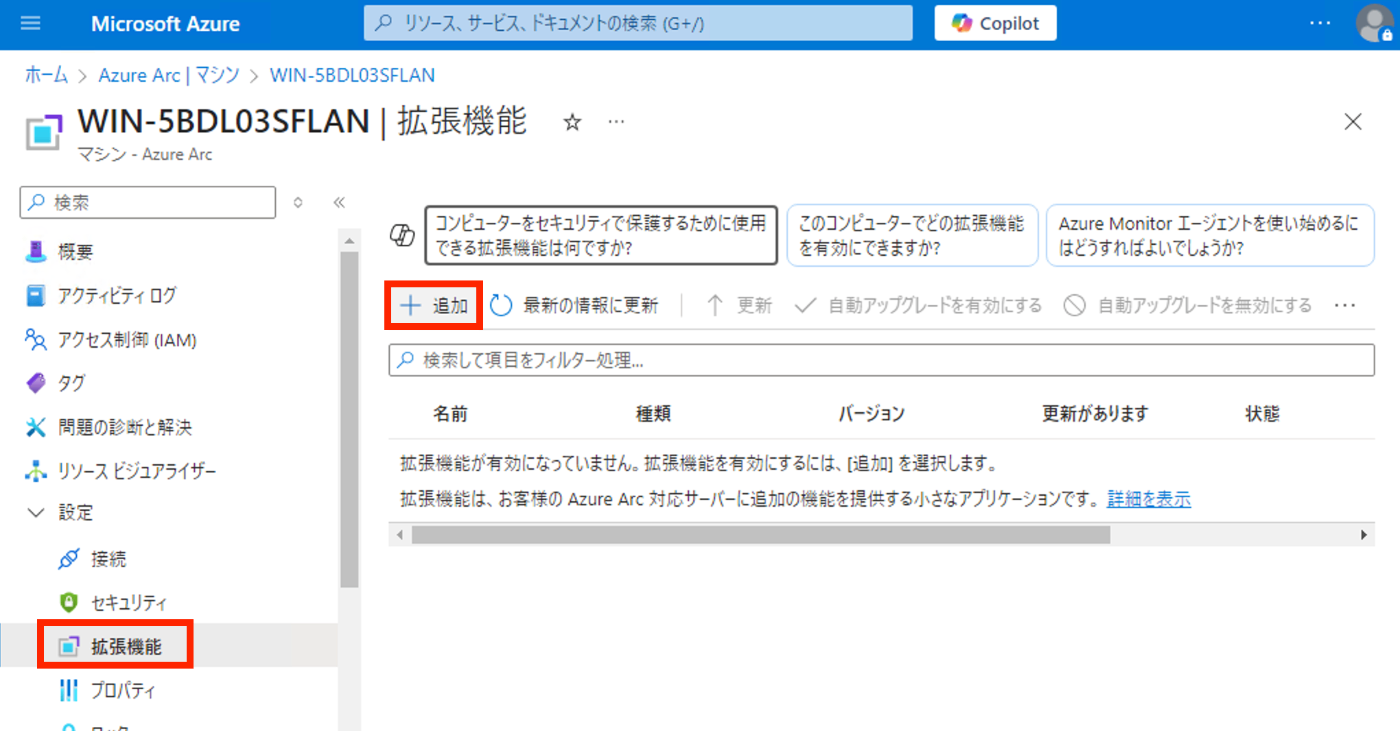The width and height of the screenshot is (1400, 731).
Task: Click the Azure Arc machine resource icon
Action: point(43,132)
